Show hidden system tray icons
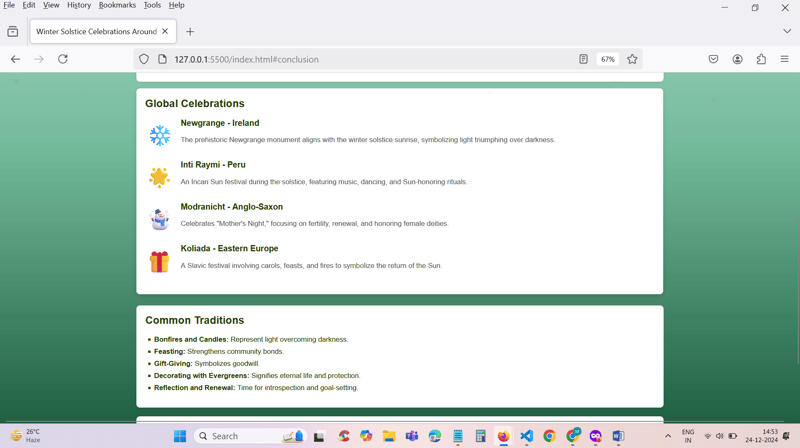Image resolution: width=800 pixels, height=448 pixels. tap(668, 436)
